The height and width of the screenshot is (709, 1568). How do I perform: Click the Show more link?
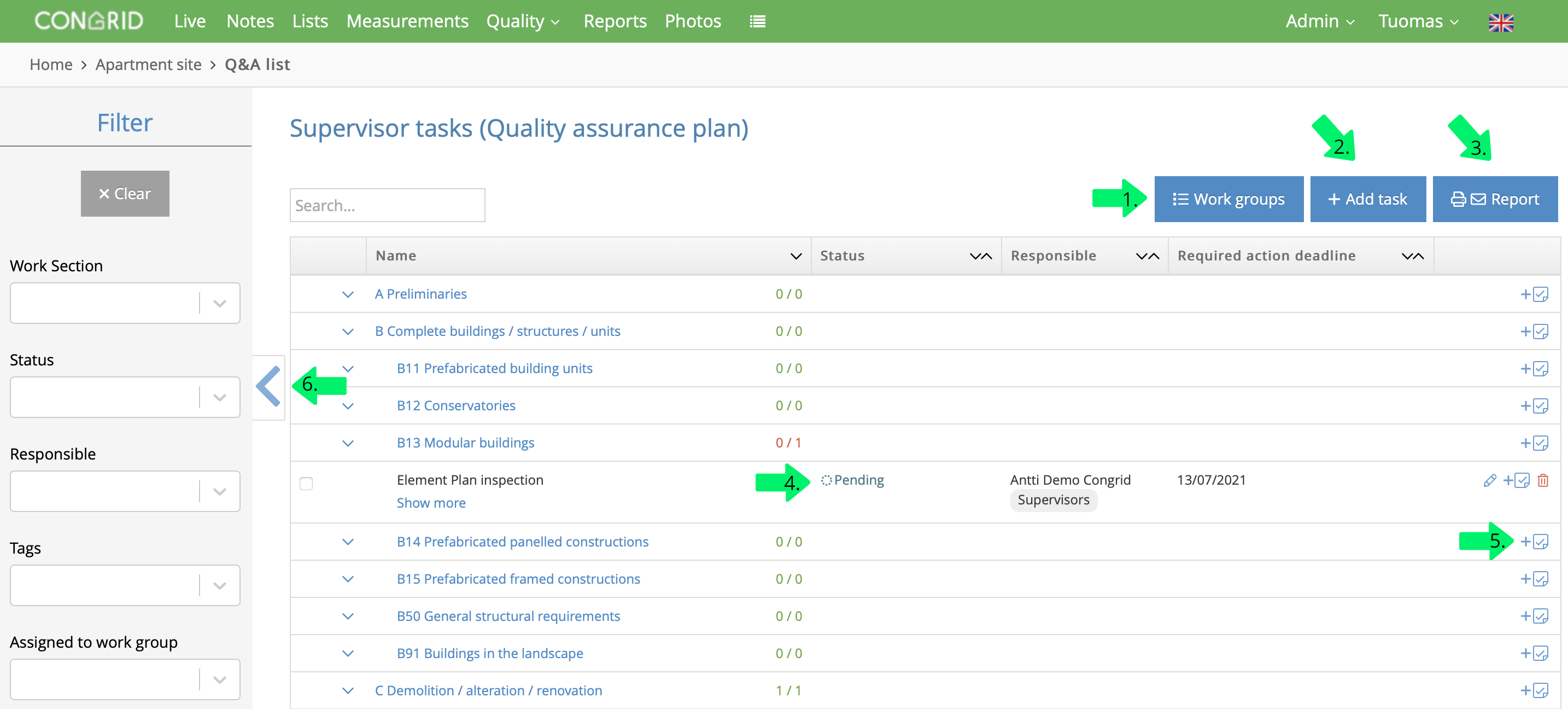pyautogui.click(x=431, y=503)
